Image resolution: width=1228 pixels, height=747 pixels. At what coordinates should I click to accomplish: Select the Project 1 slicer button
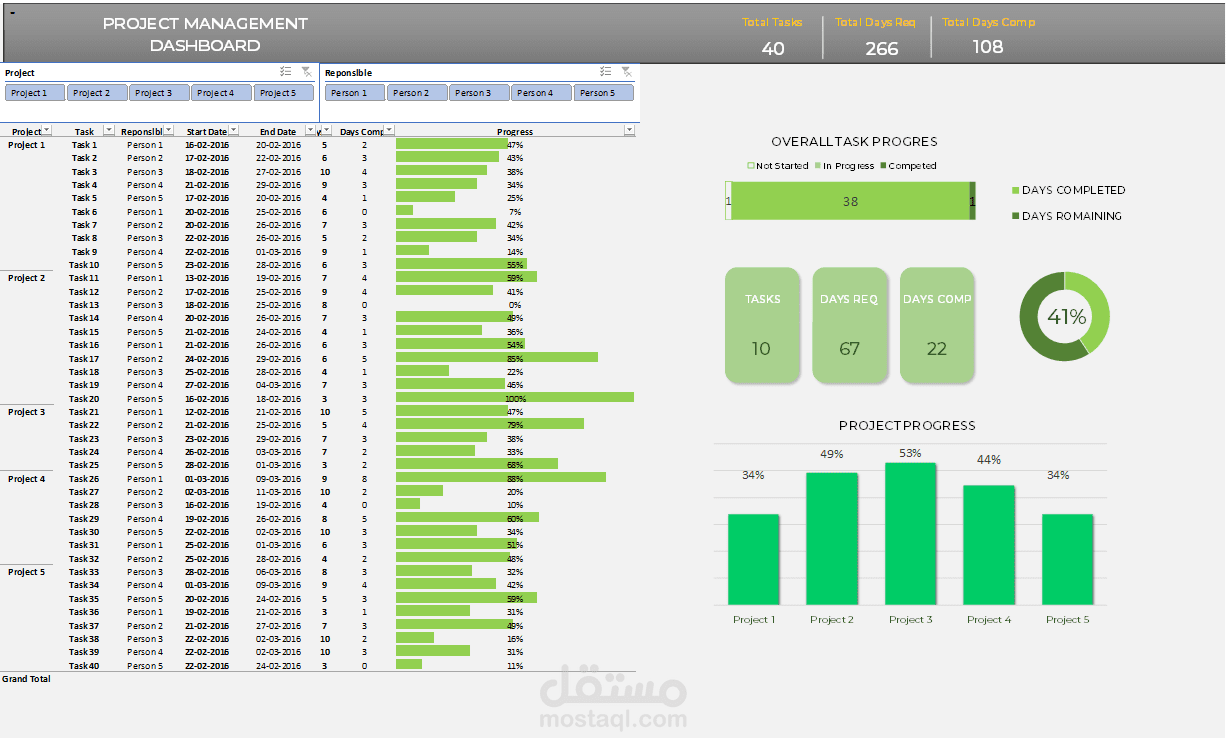coord(34,92)
